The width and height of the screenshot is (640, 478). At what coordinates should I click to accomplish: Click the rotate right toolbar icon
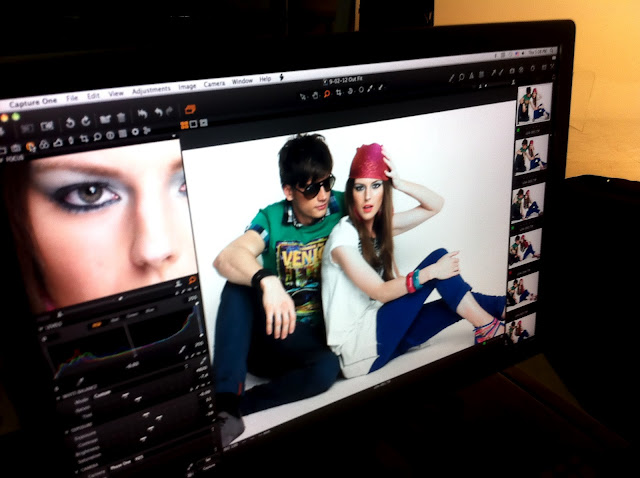click(86, 121)
